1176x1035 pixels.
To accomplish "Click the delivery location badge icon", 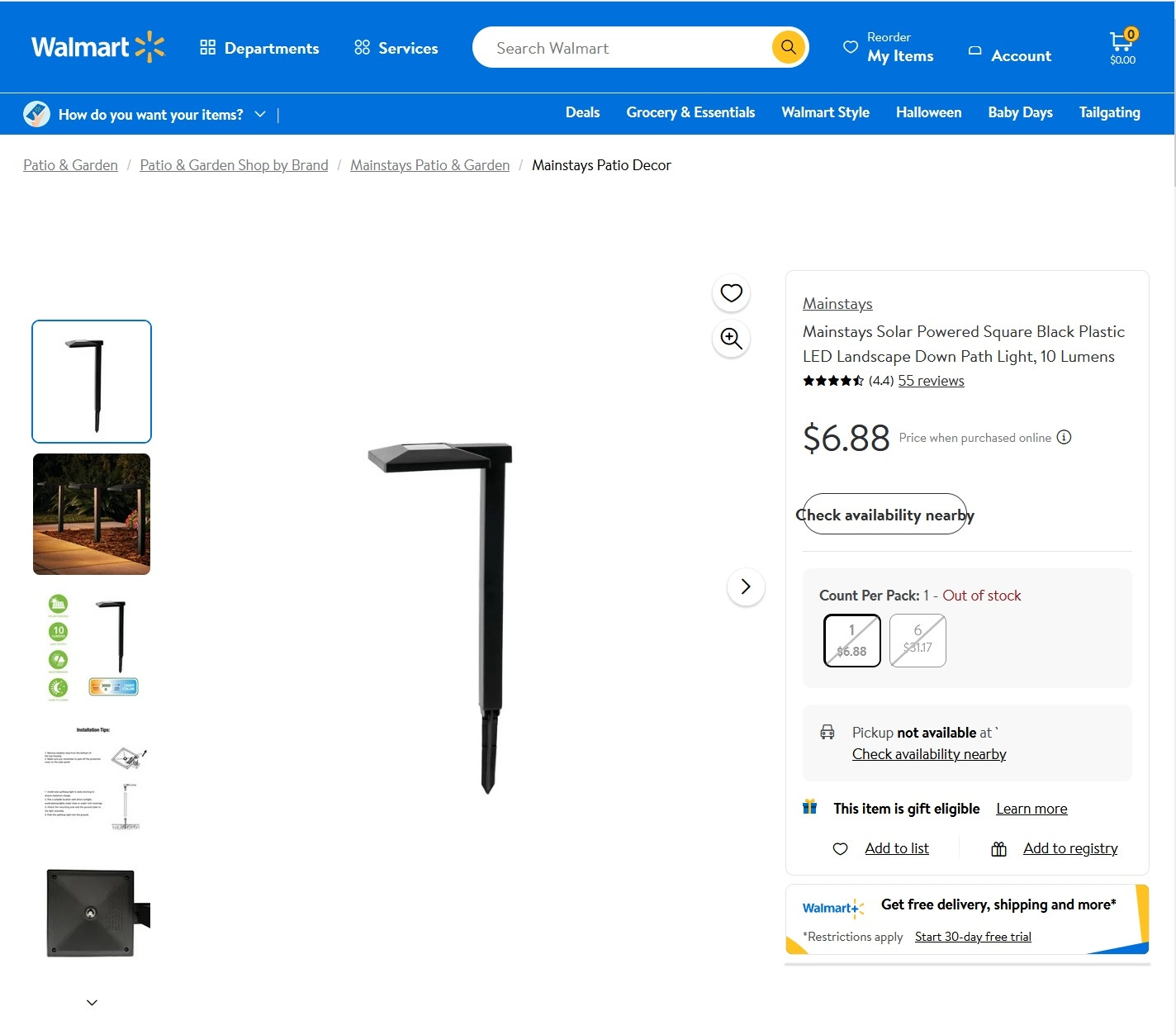I will point(36,113).
